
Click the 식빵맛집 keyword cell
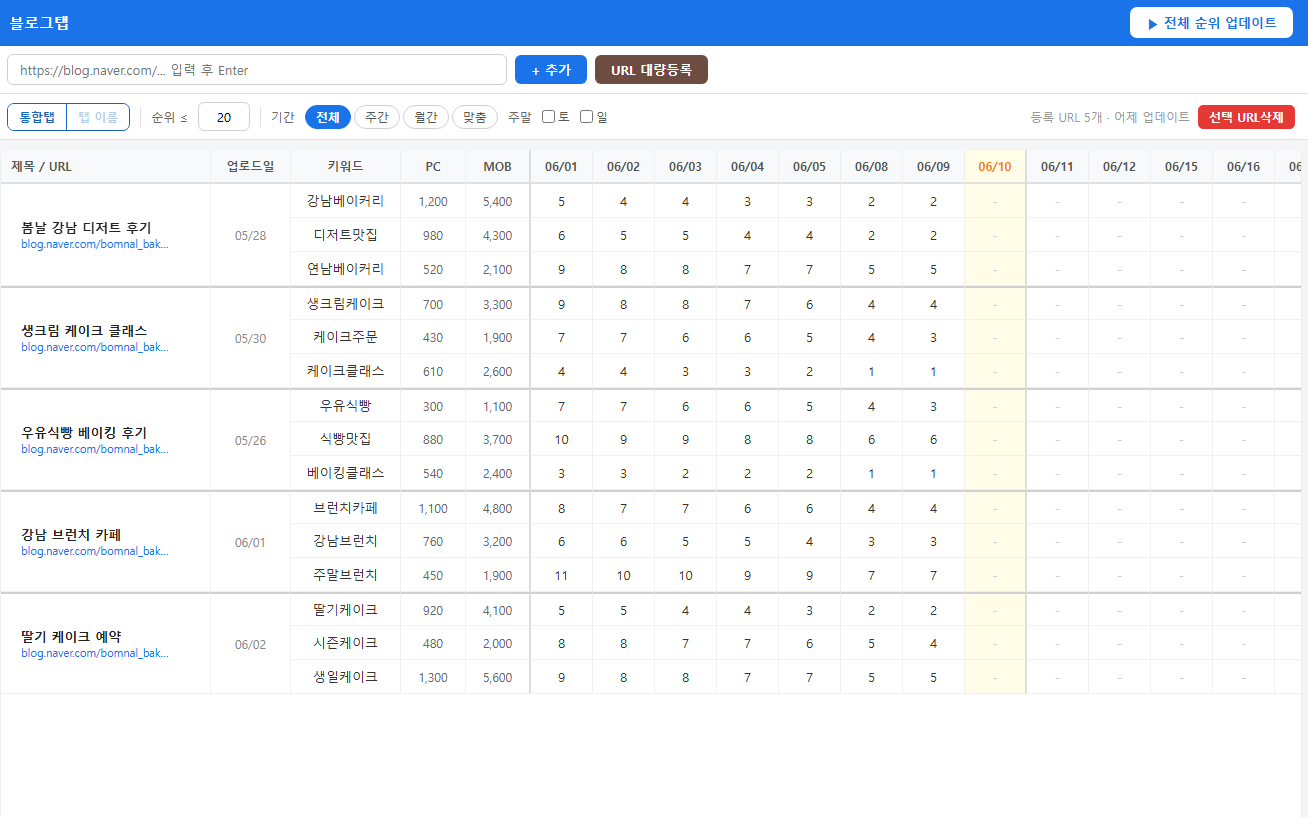pyautogui.click(x=346, y=439)
